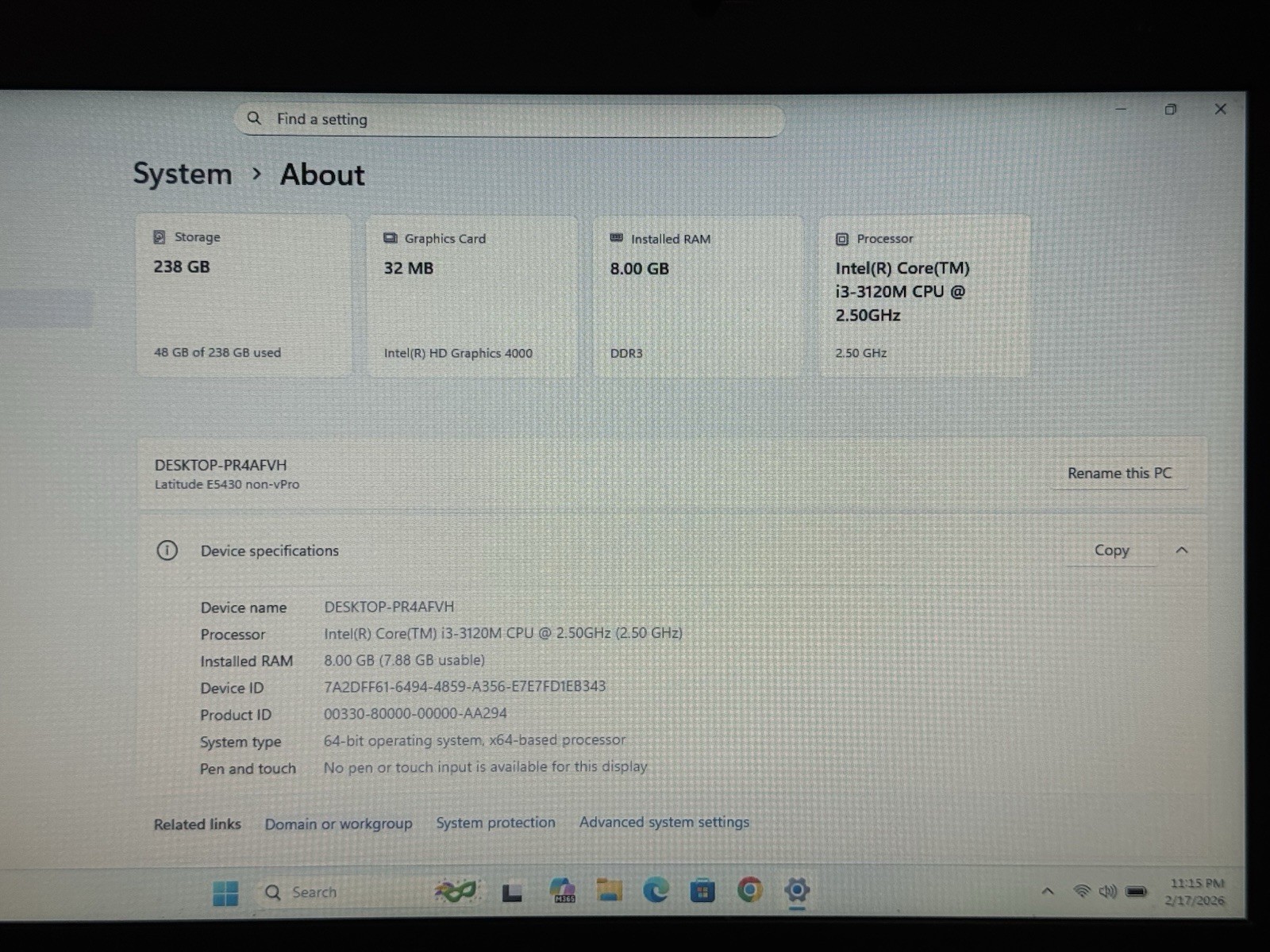
Task: Click the volume speaker tray icon
Action: click(1107, 892)
